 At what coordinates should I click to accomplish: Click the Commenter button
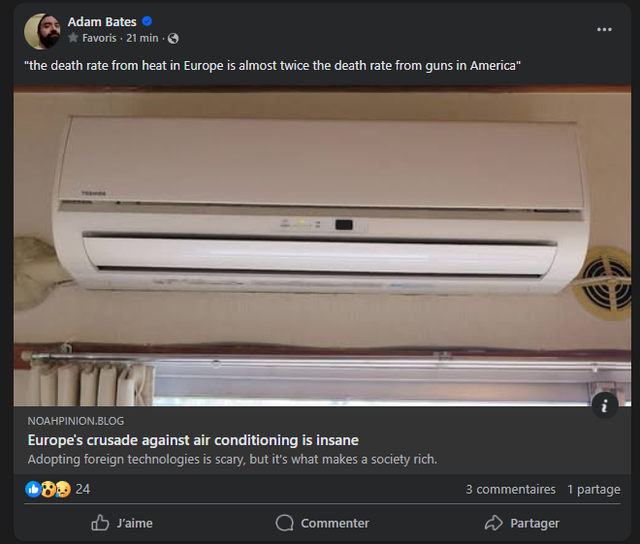[322, 523]
